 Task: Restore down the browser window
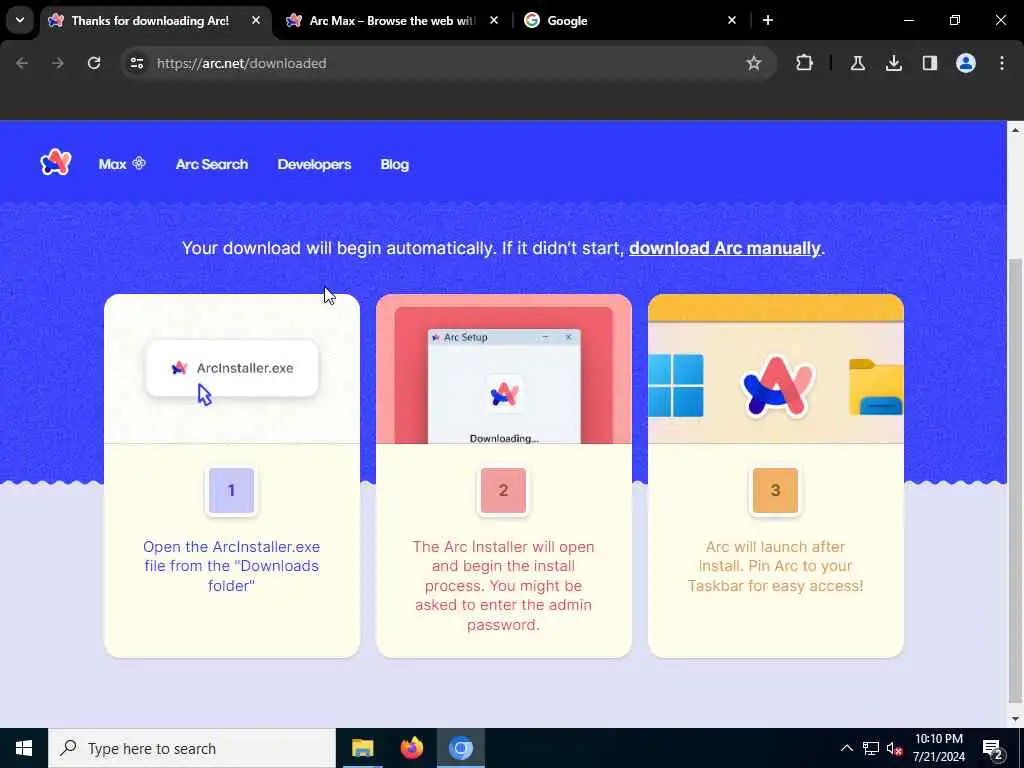(955, 20)
